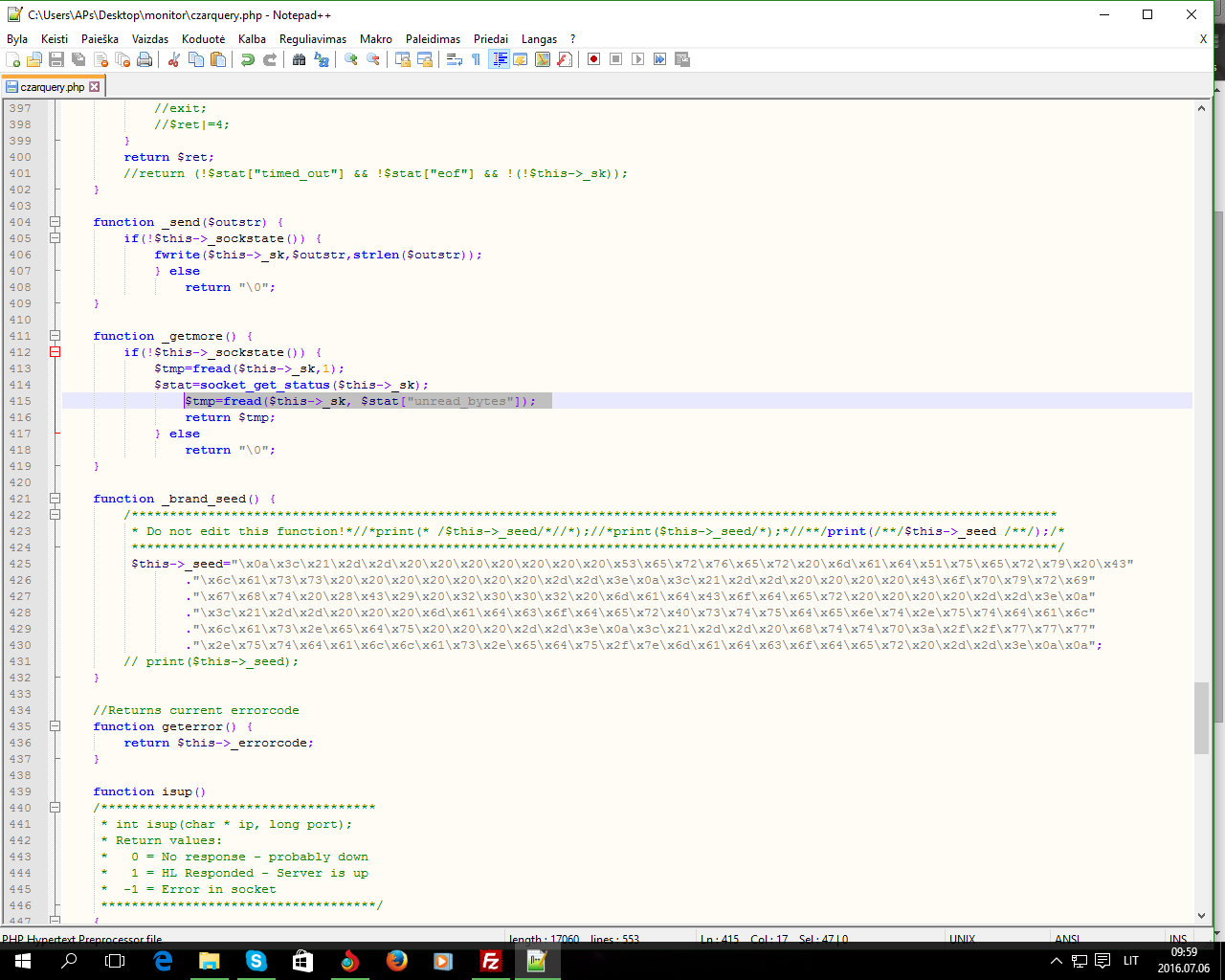Cut selection with the scissors icon

tap(174, 59)
